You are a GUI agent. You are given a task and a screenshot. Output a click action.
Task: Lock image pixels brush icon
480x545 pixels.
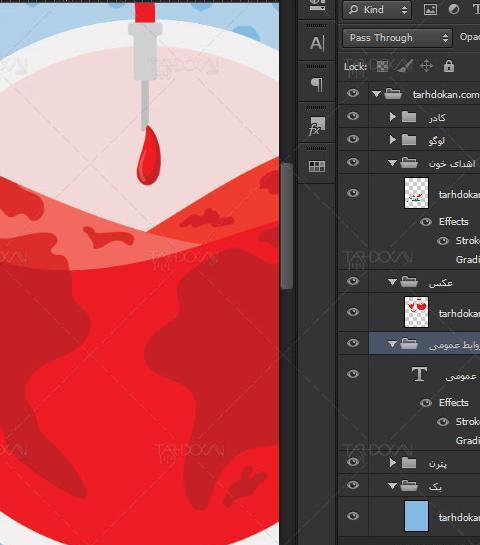click(x=405, y=66)
